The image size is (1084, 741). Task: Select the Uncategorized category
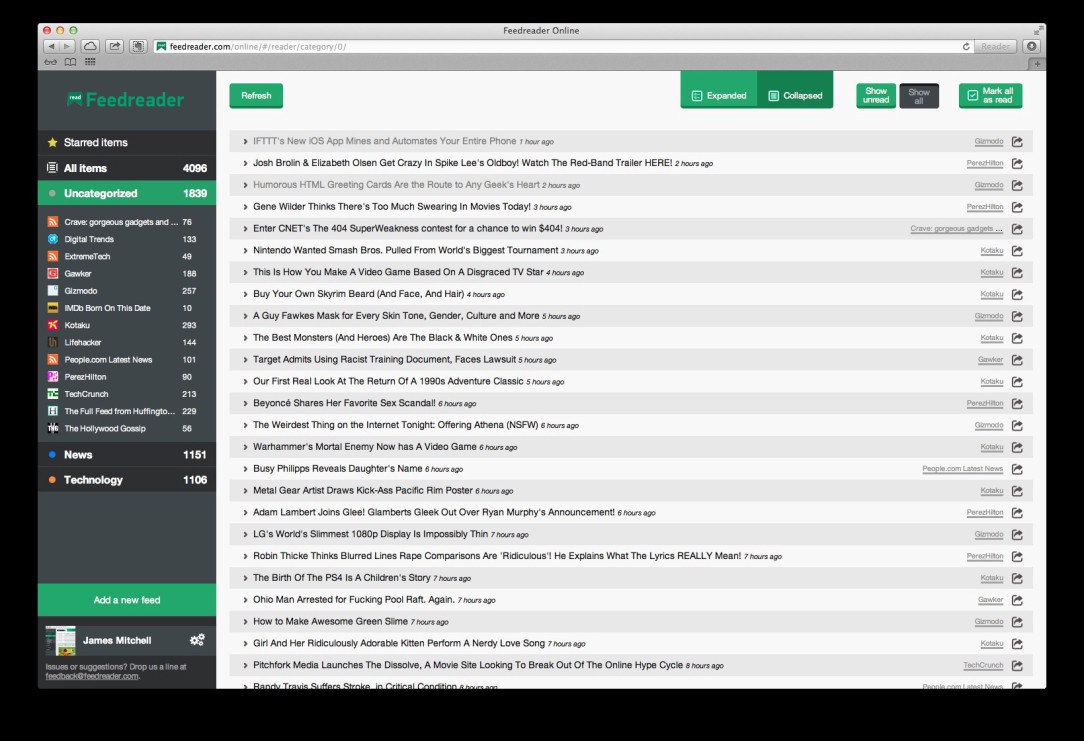(127, 194)
